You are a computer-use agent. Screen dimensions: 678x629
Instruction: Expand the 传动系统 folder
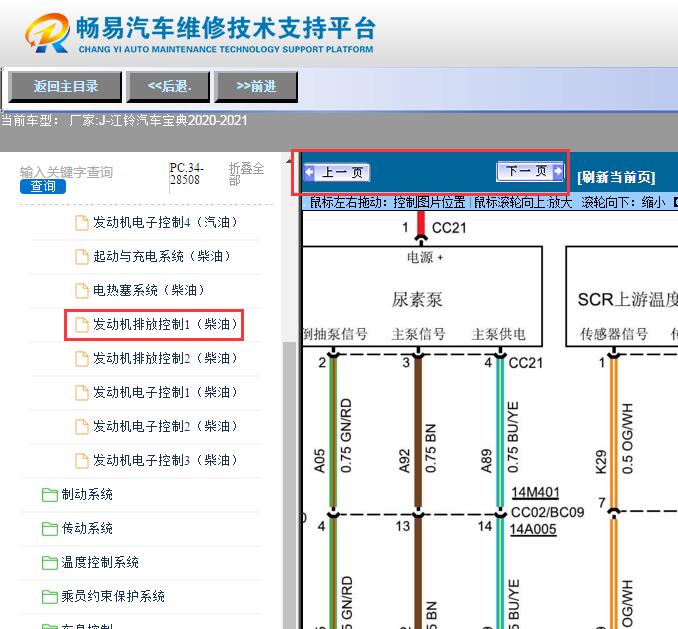[x=87, y=528]
